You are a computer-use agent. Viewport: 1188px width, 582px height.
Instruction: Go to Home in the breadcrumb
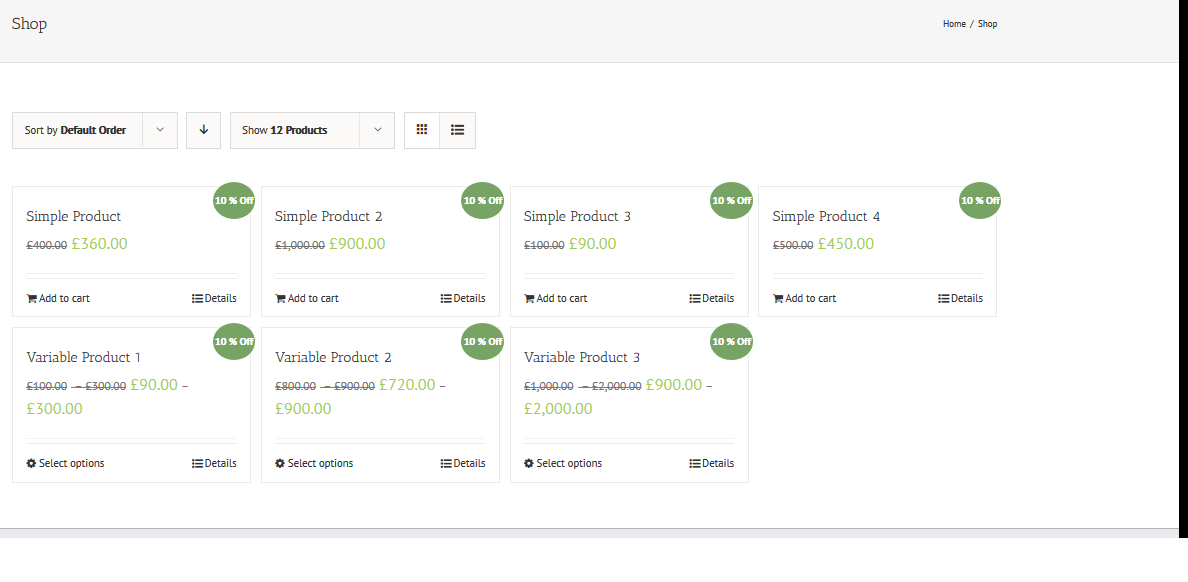954,24
